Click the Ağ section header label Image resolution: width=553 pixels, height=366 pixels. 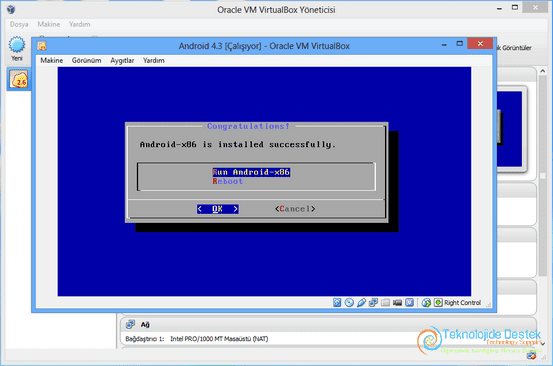point(145,324)
